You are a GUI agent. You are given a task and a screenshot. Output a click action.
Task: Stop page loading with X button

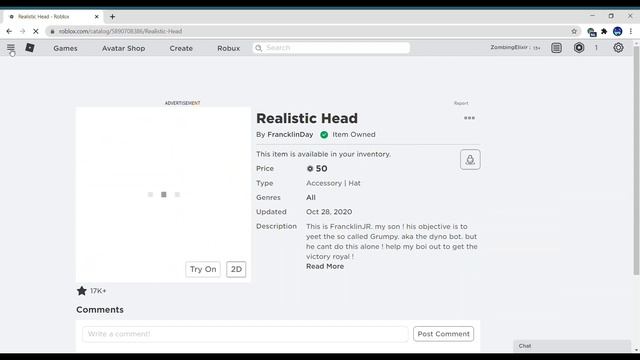coord(36,31)
